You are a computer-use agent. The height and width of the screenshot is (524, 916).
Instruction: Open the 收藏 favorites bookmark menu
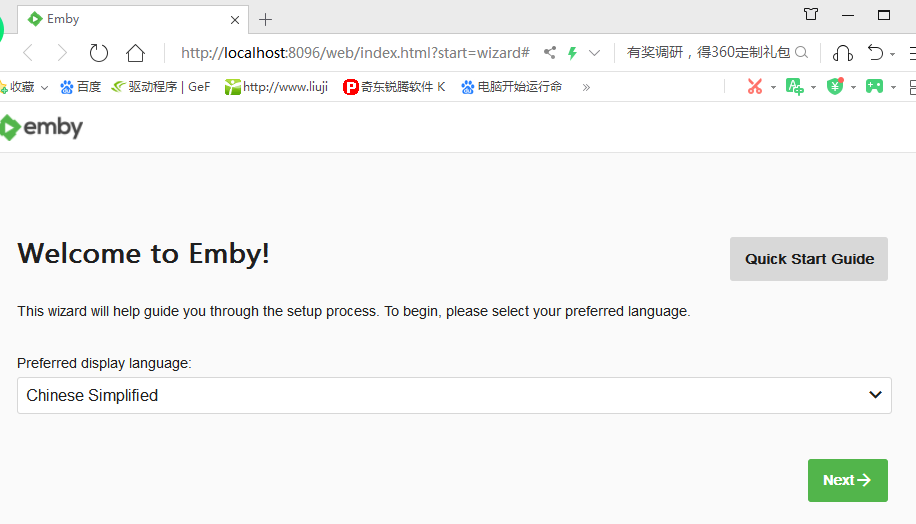click(24, 87)
